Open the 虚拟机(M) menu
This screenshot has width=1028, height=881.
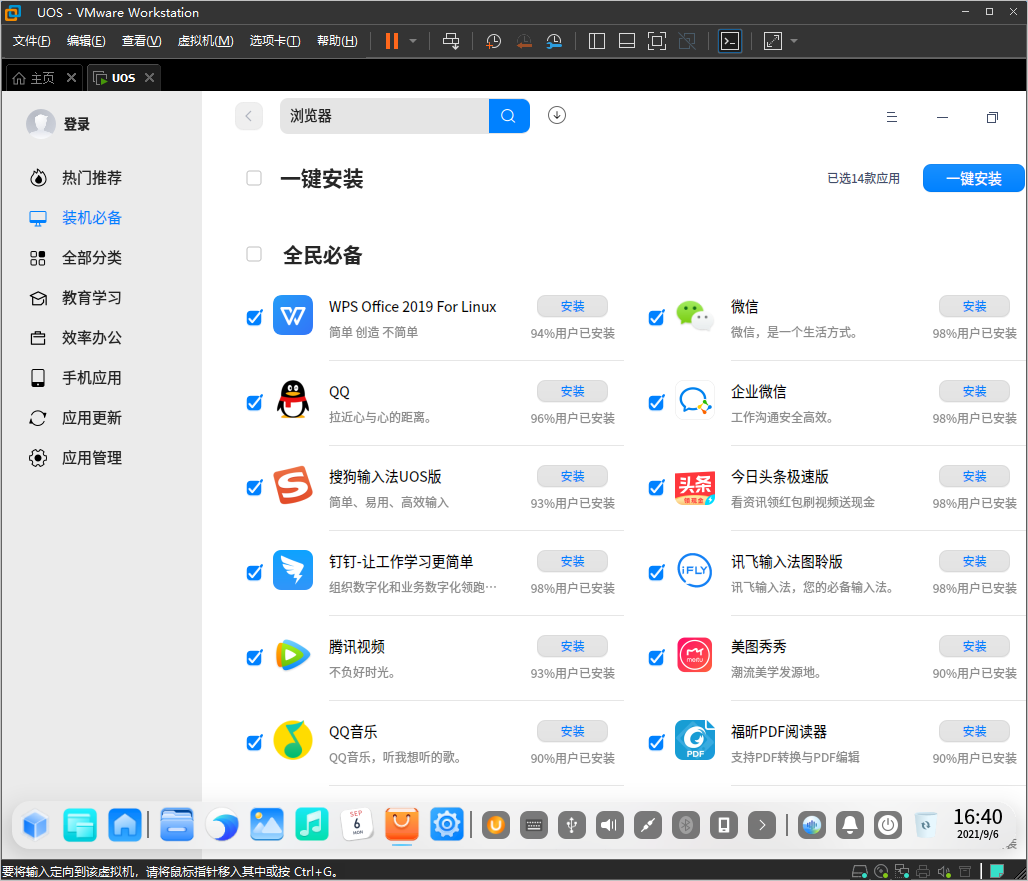[205, 41]
